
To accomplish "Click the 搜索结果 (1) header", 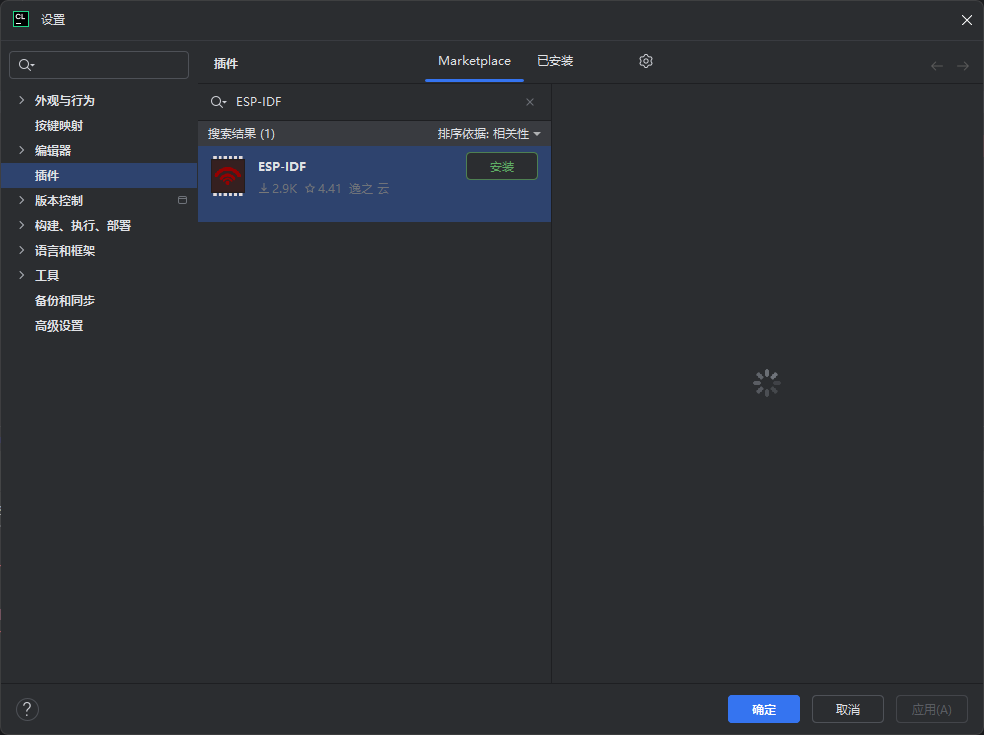I will (242, 134).
